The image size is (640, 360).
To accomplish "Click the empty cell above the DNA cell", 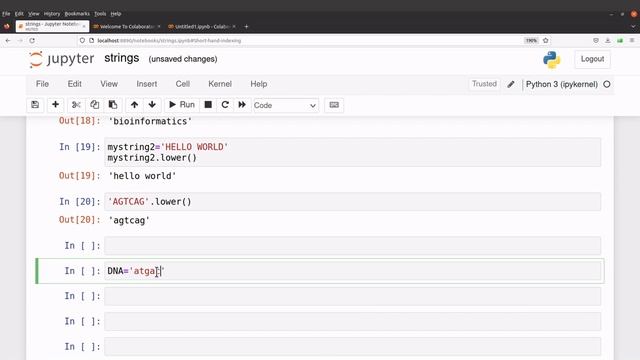I will [353, 246].
